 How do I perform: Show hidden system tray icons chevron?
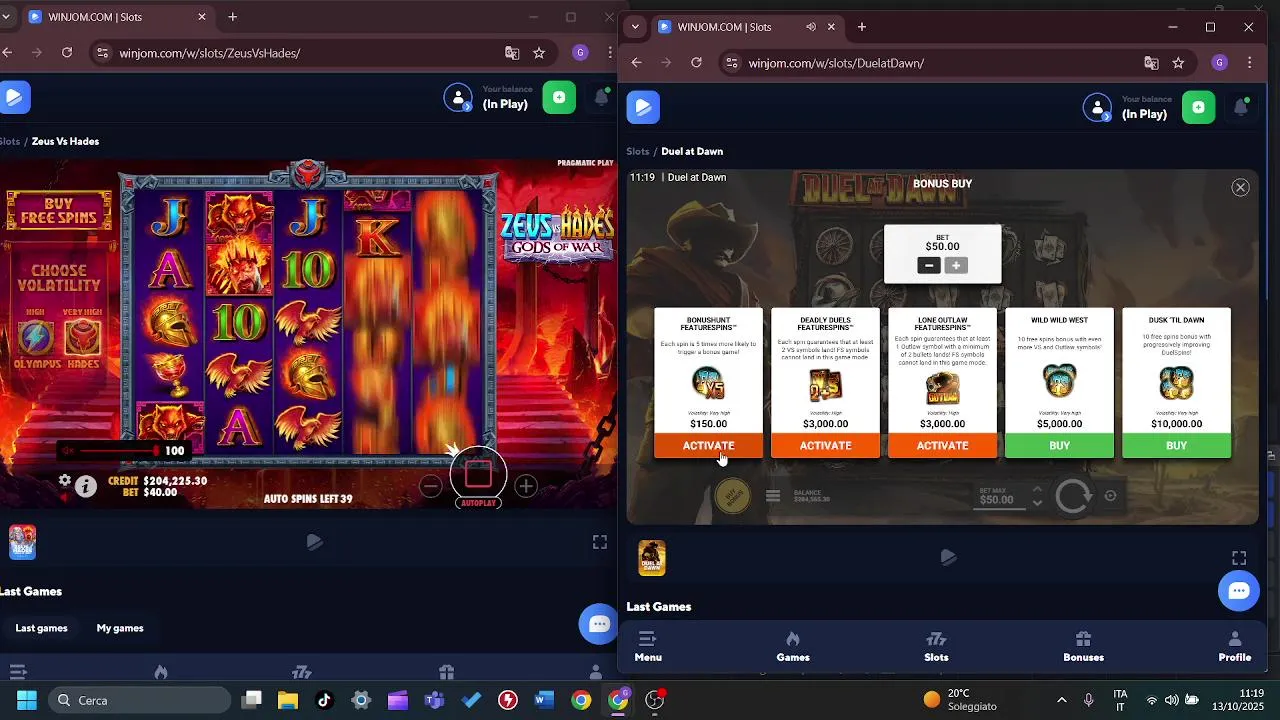[1061, 700]
